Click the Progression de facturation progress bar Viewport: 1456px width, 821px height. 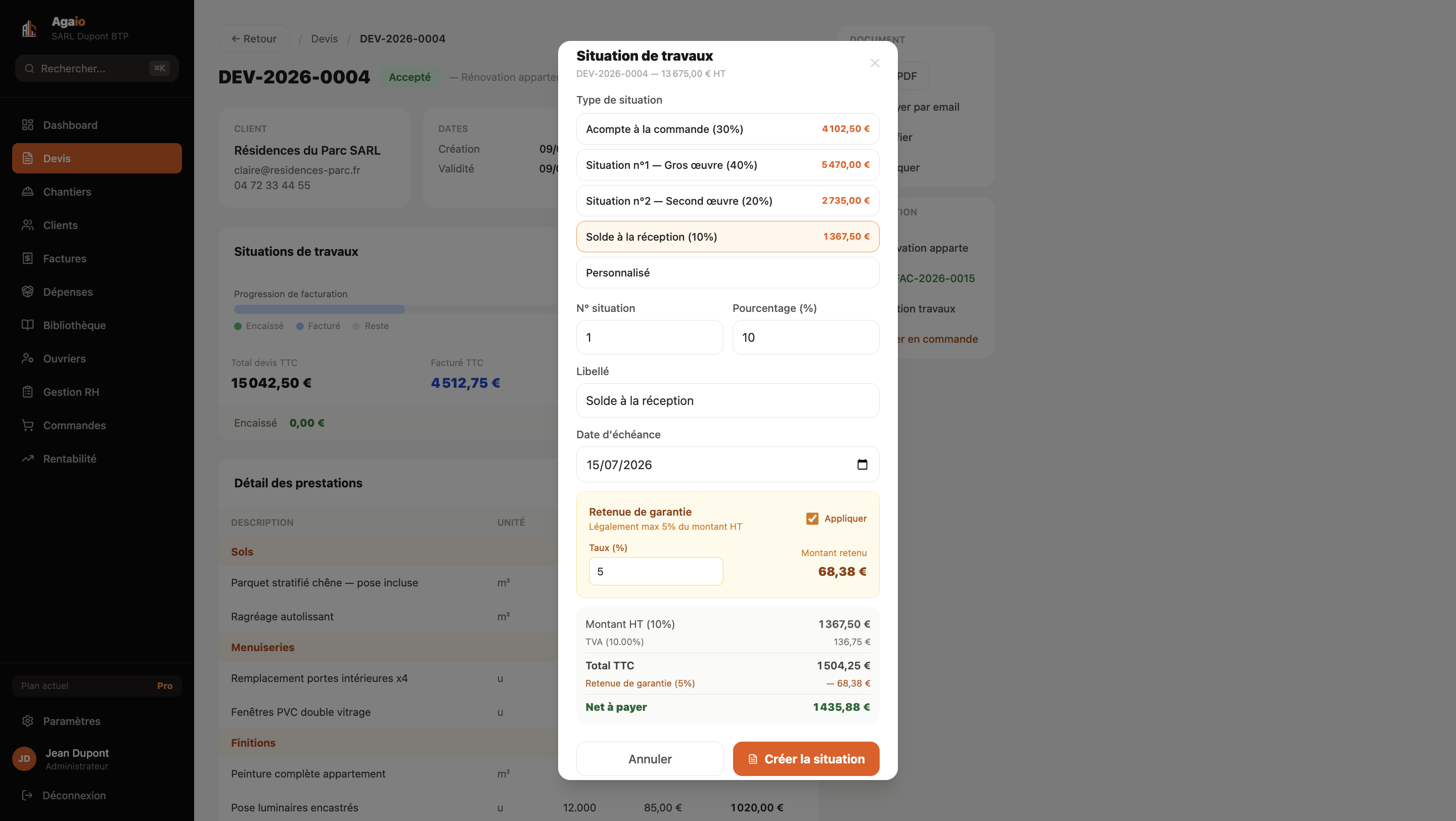[396, 309]
